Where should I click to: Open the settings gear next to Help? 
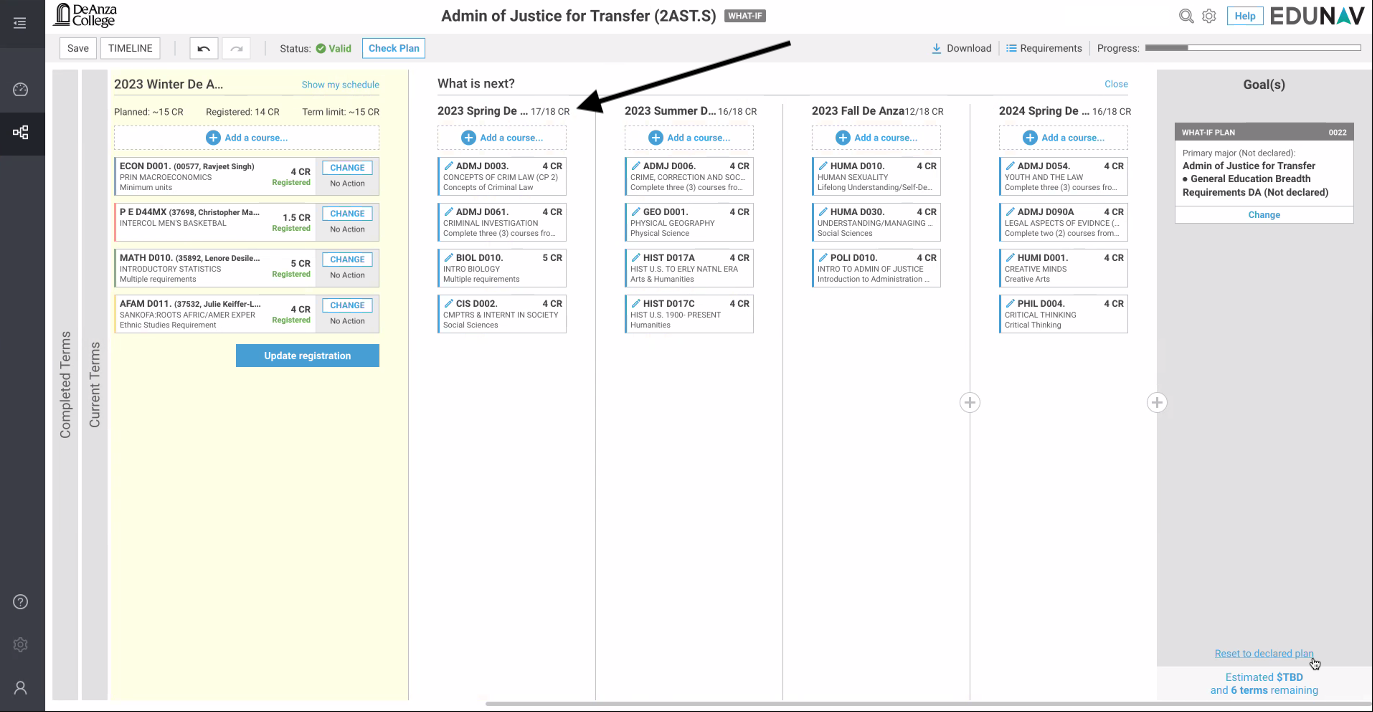(1209, 16)
